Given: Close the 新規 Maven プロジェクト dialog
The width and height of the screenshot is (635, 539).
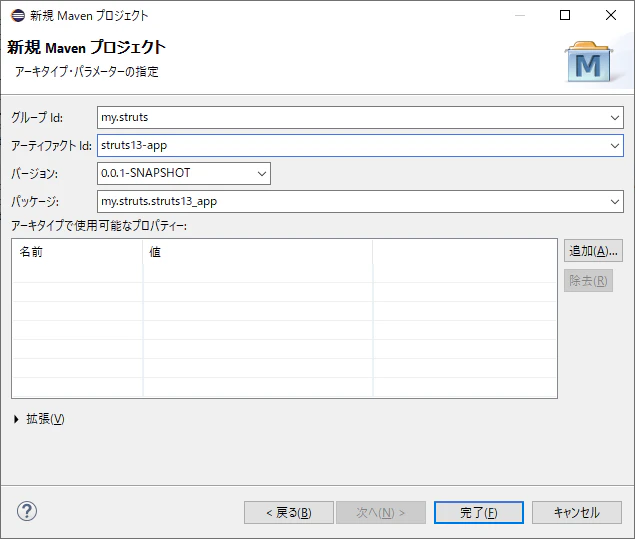Looking at the screenshot, I should pos(611,15).
